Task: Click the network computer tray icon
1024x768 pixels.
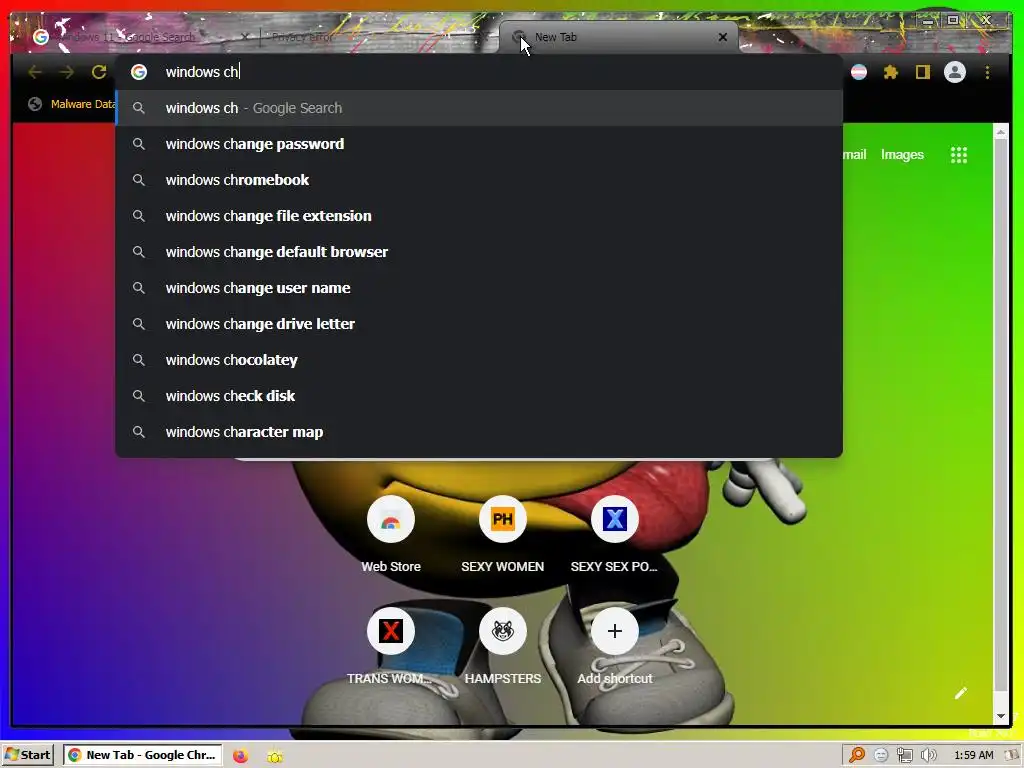Action: [x=904, y=755]
